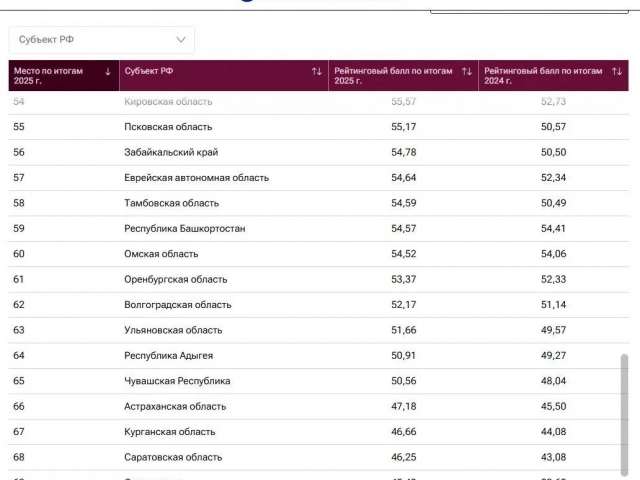Screen dimensions: 640x480
Task: Sort by Рейтинговый балл 2024 arrows
Action: coord(617,72)
